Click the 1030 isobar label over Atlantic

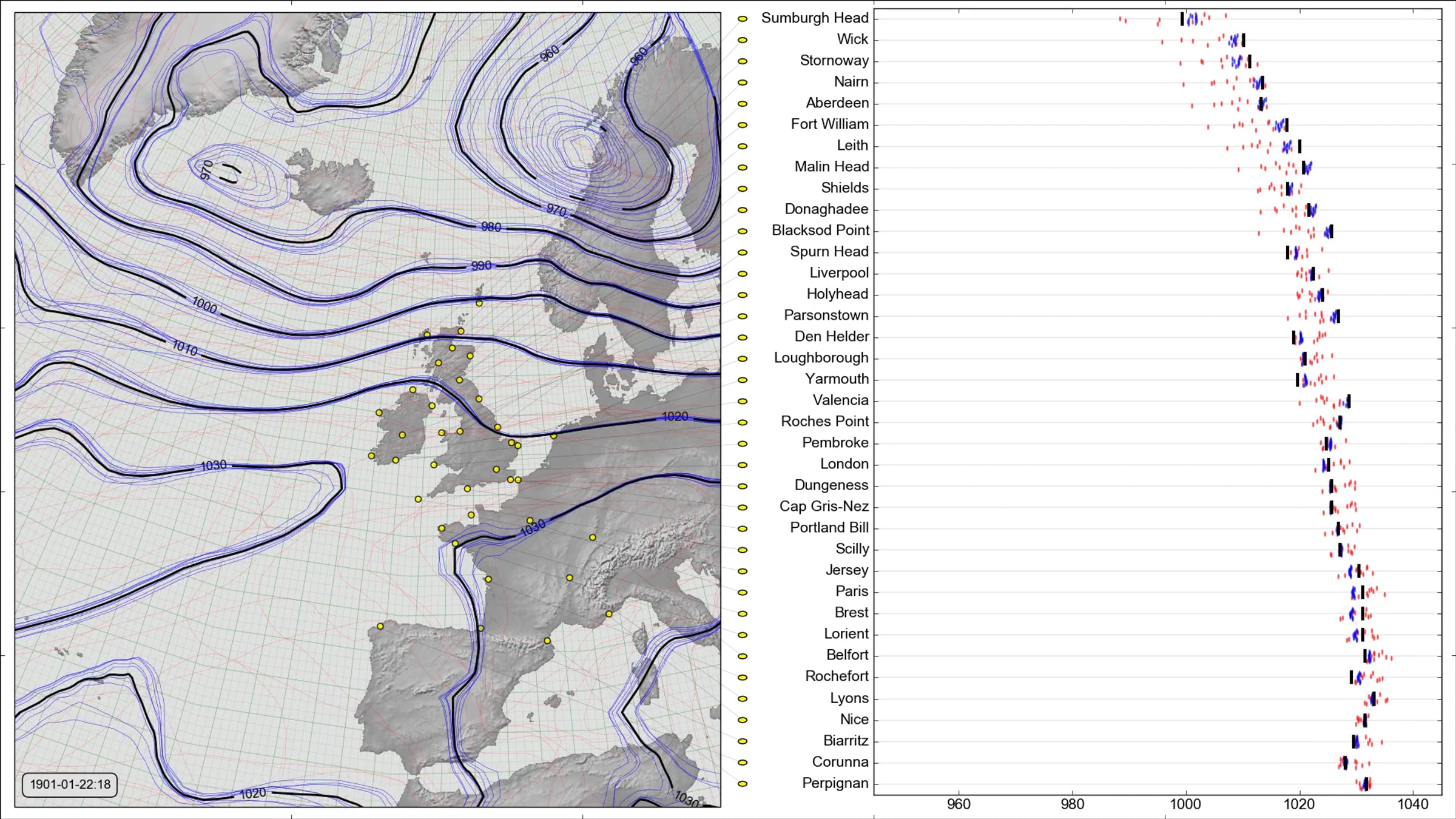click(x=213, y=465)
